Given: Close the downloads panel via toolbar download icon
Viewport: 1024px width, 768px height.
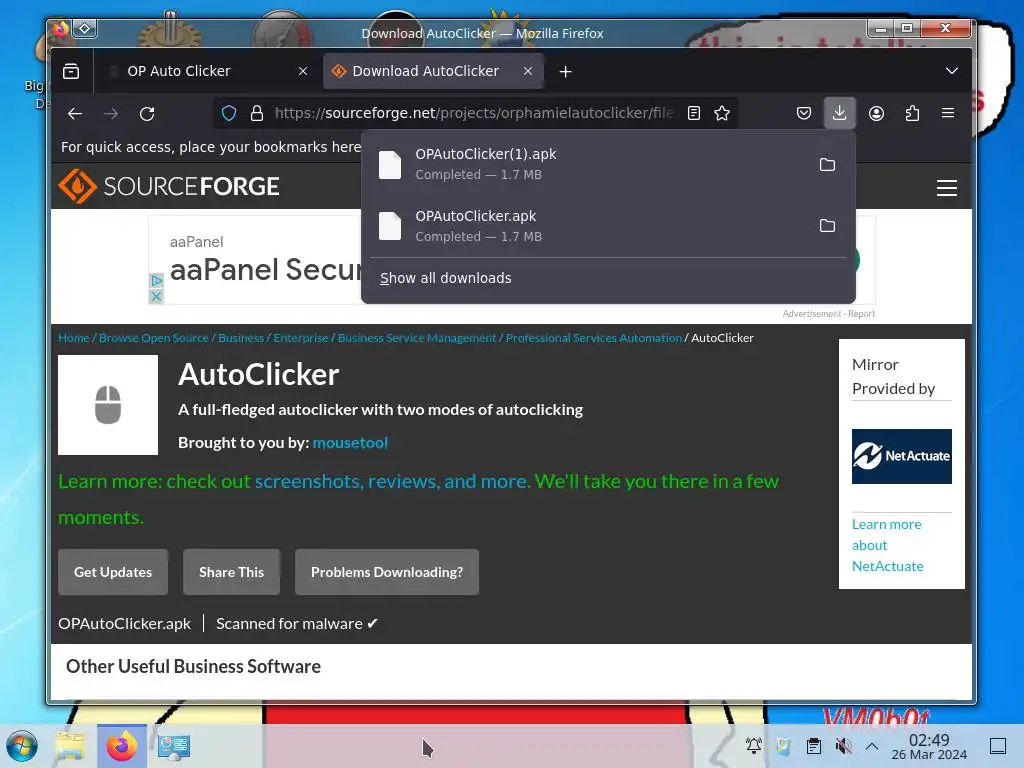Looking at the screenshot, I should coord(839,113).
